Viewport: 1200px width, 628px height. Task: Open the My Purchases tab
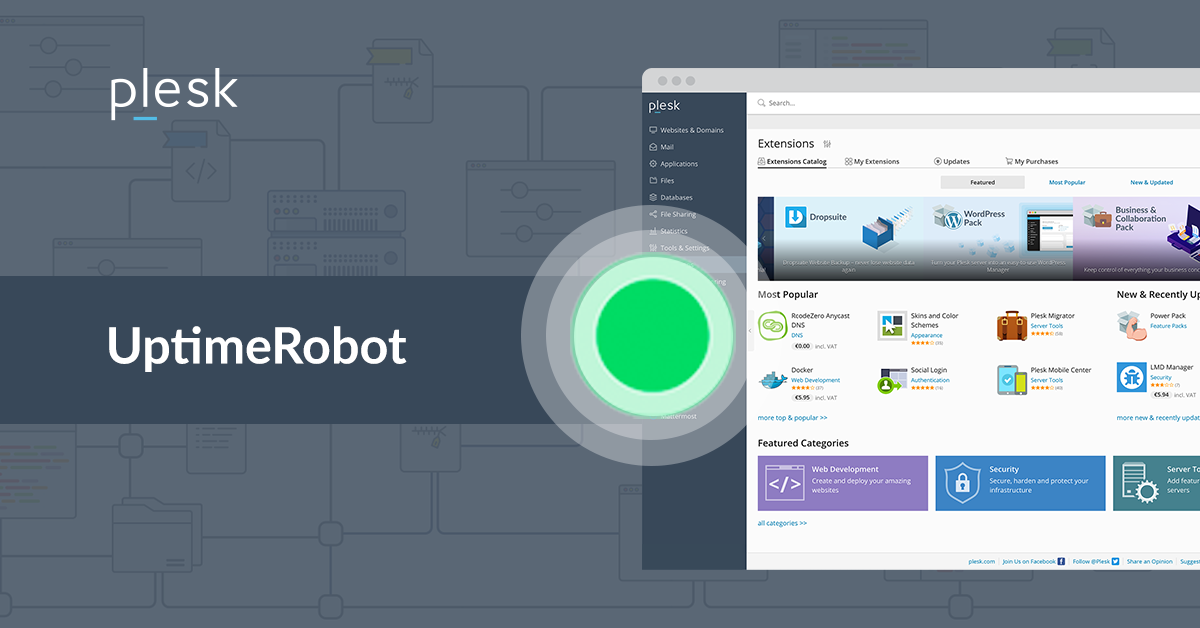tap(1031, 161)
